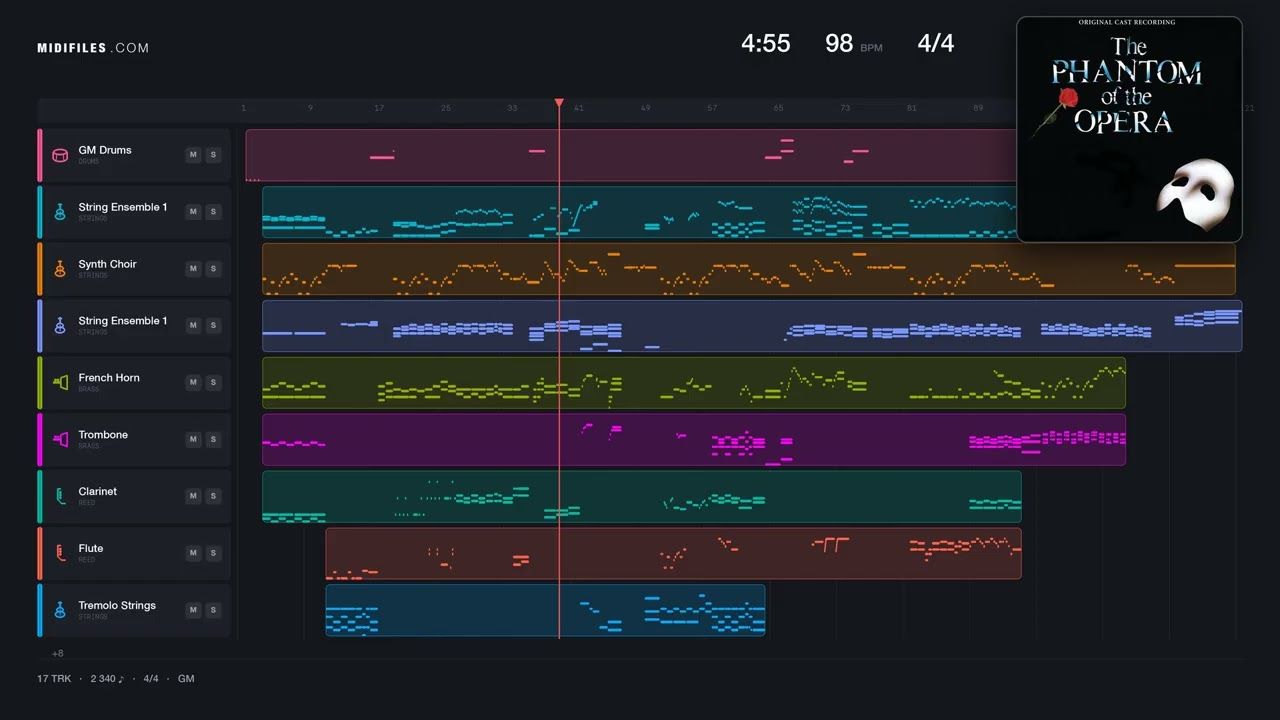1280x720 pixels.
Task: Mute the Trombone track
Action: 193,439
